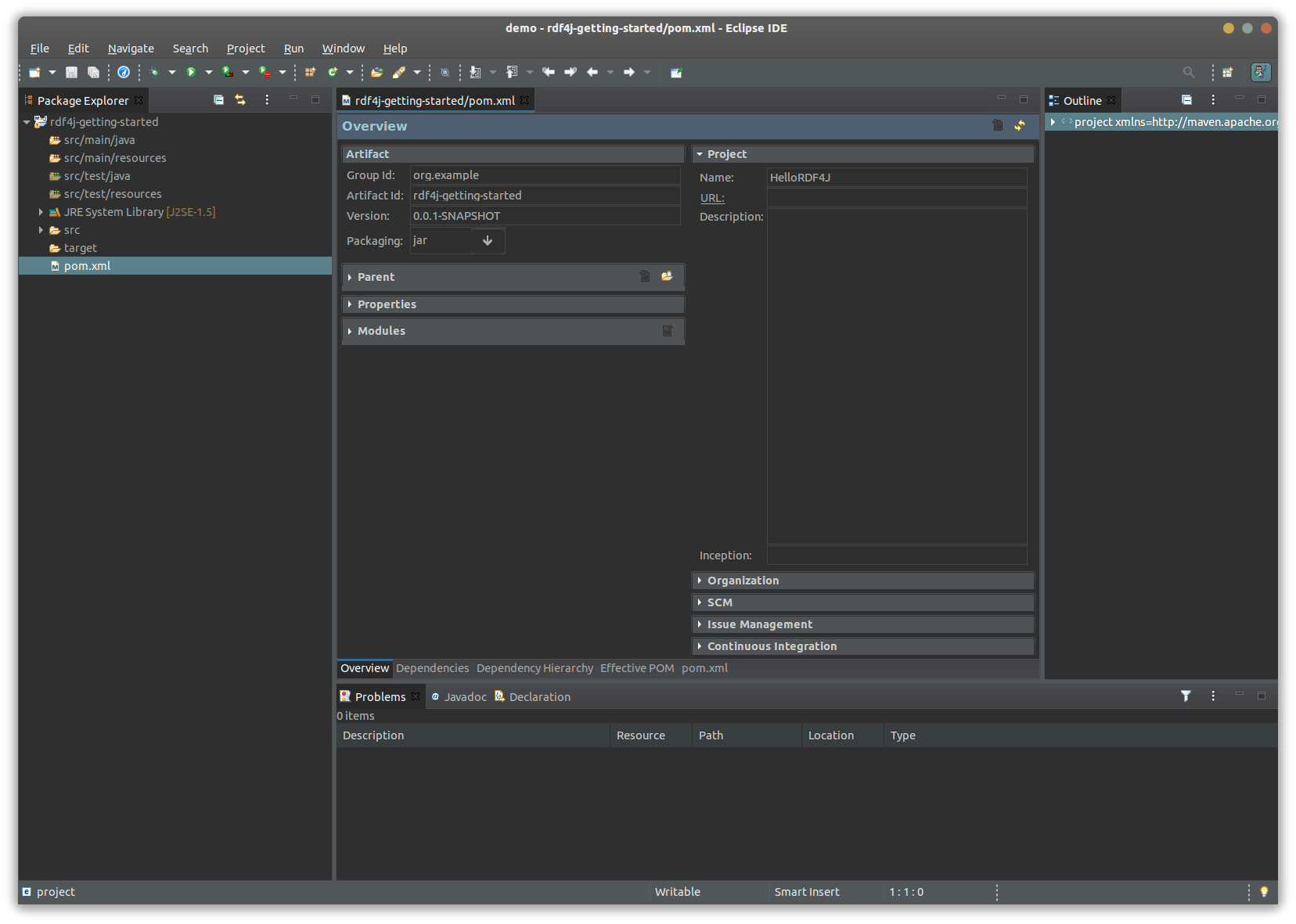
Task: Select src/main/java source folder
Action: pos(99,140)
